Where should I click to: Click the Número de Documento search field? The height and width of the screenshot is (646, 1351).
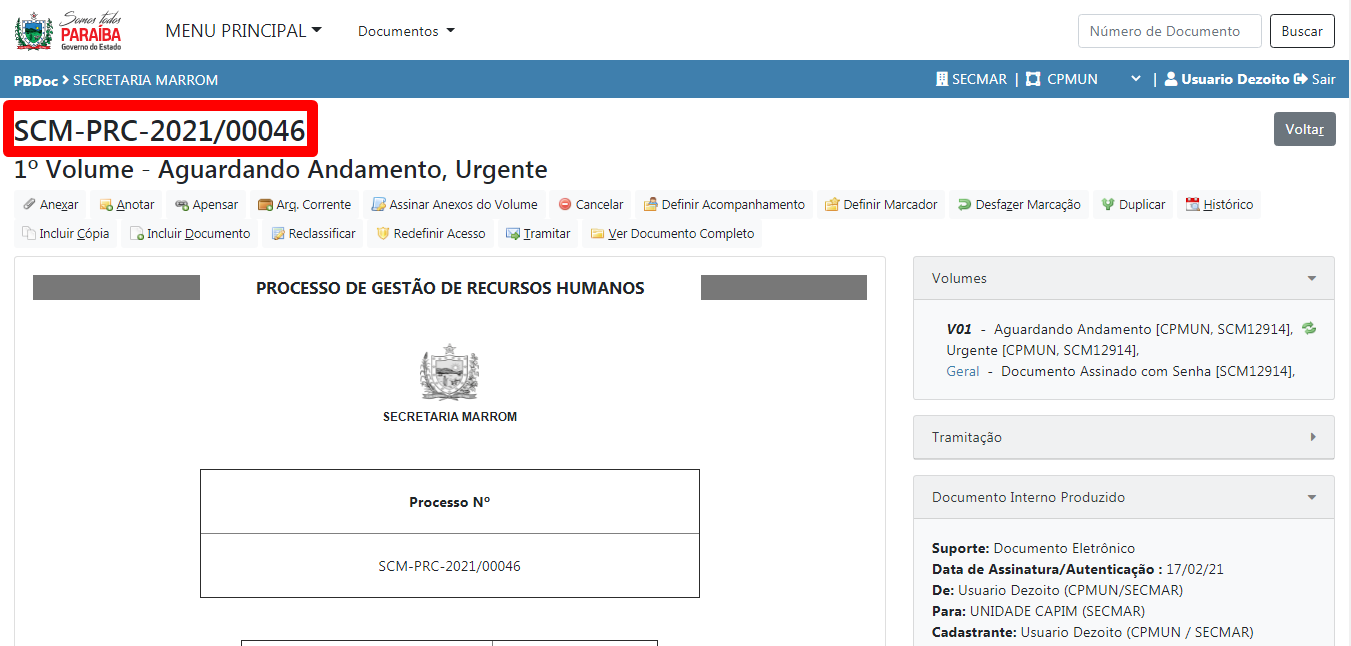[x=1169, y=31]
